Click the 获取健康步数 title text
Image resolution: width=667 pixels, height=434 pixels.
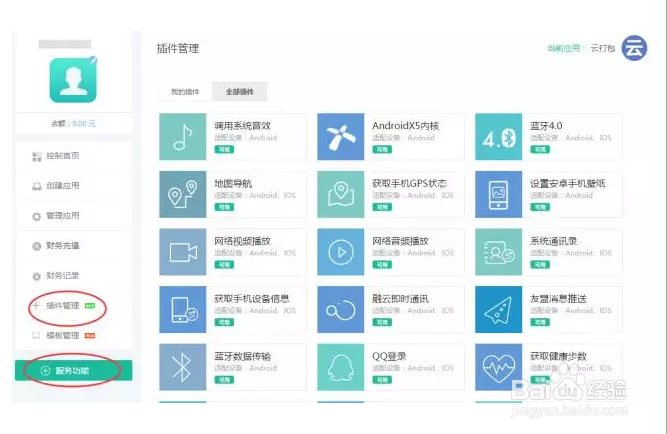558,356
